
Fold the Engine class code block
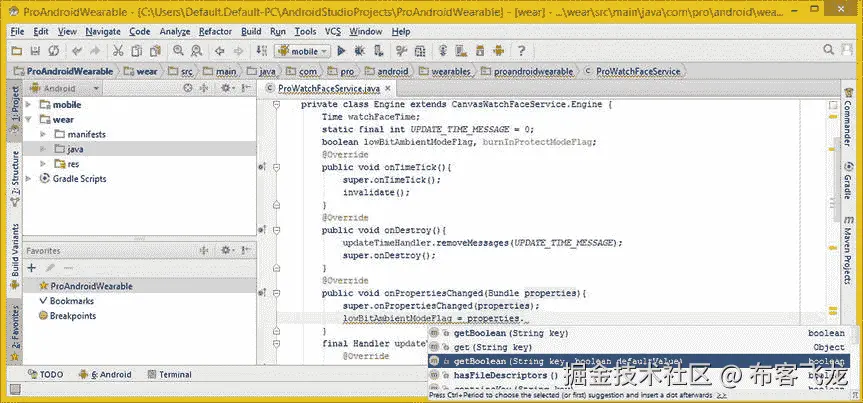[x=277, y=104]
